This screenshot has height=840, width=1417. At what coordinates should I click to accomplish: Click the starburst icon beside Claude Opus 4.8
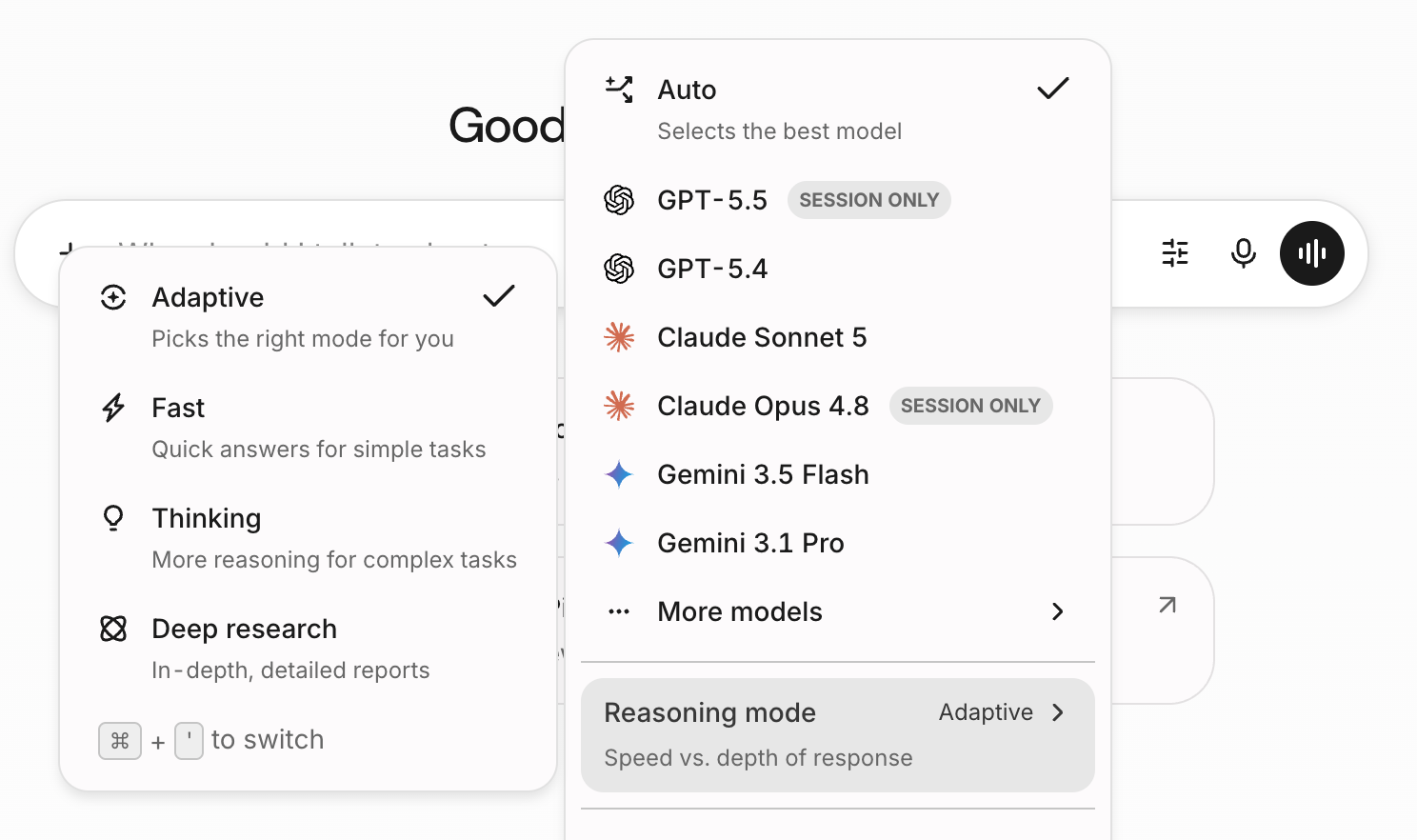point(619,406)
